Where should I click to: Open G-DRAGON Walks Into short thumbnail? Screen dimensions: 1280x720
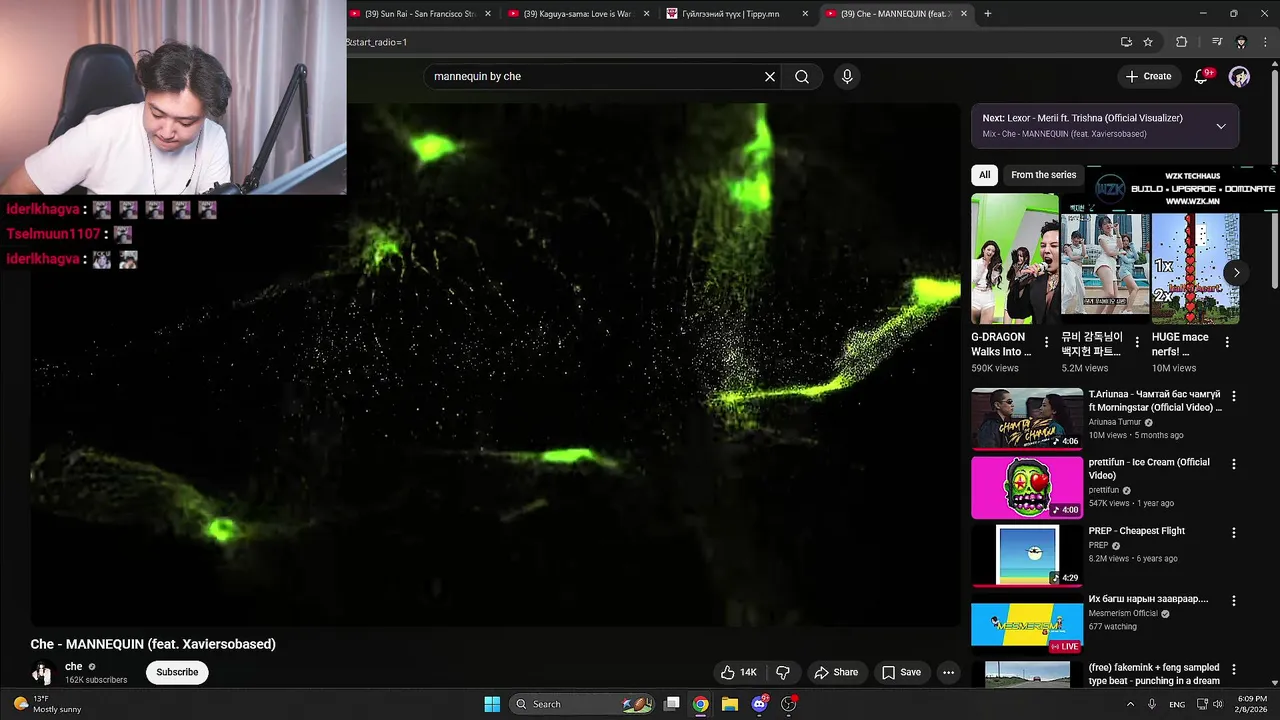pos(1014,259)
